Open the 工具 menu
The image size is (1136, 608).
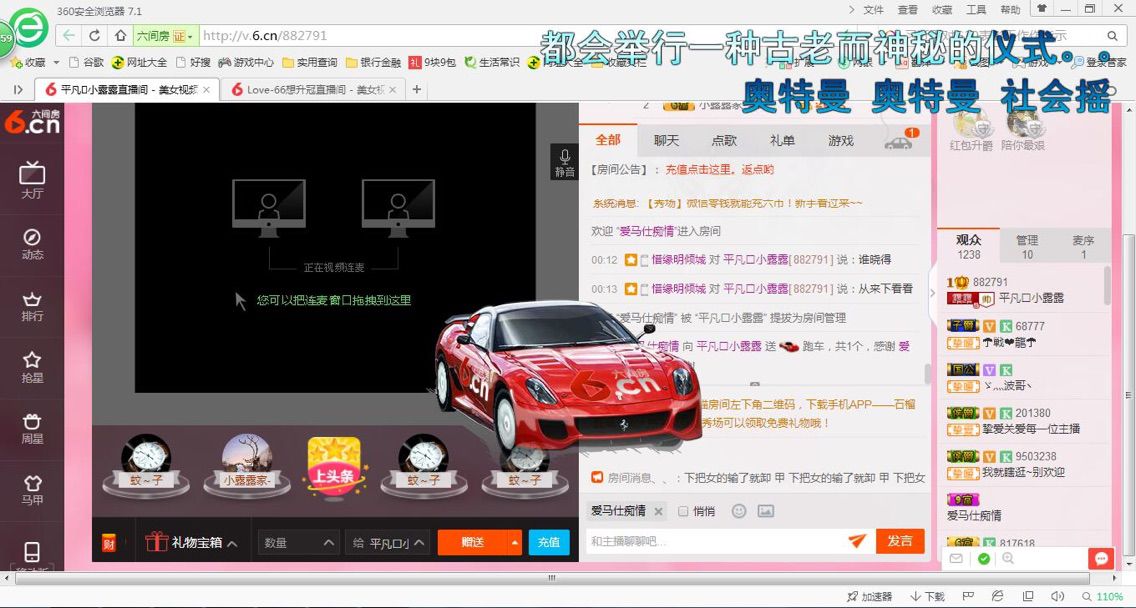(976, 10)
